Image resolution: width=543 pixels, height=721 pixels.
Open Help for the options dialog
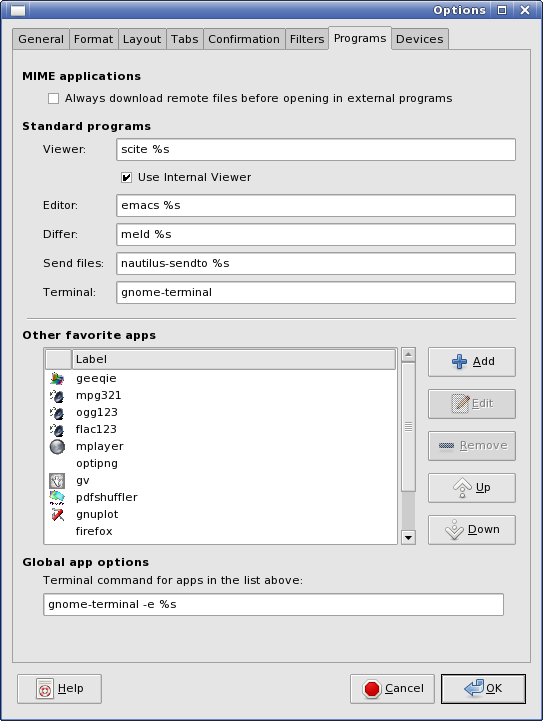59,689
